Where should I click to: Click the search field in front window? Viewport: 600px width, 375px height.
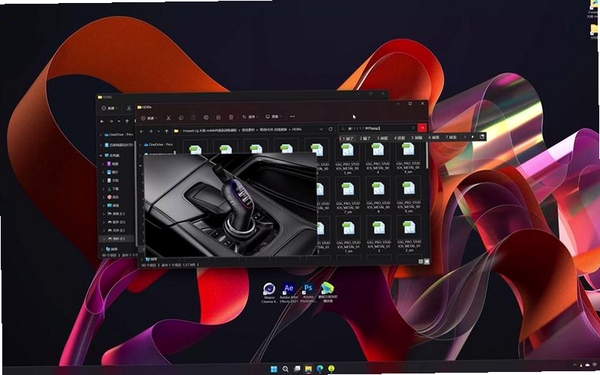click(377, 128)
